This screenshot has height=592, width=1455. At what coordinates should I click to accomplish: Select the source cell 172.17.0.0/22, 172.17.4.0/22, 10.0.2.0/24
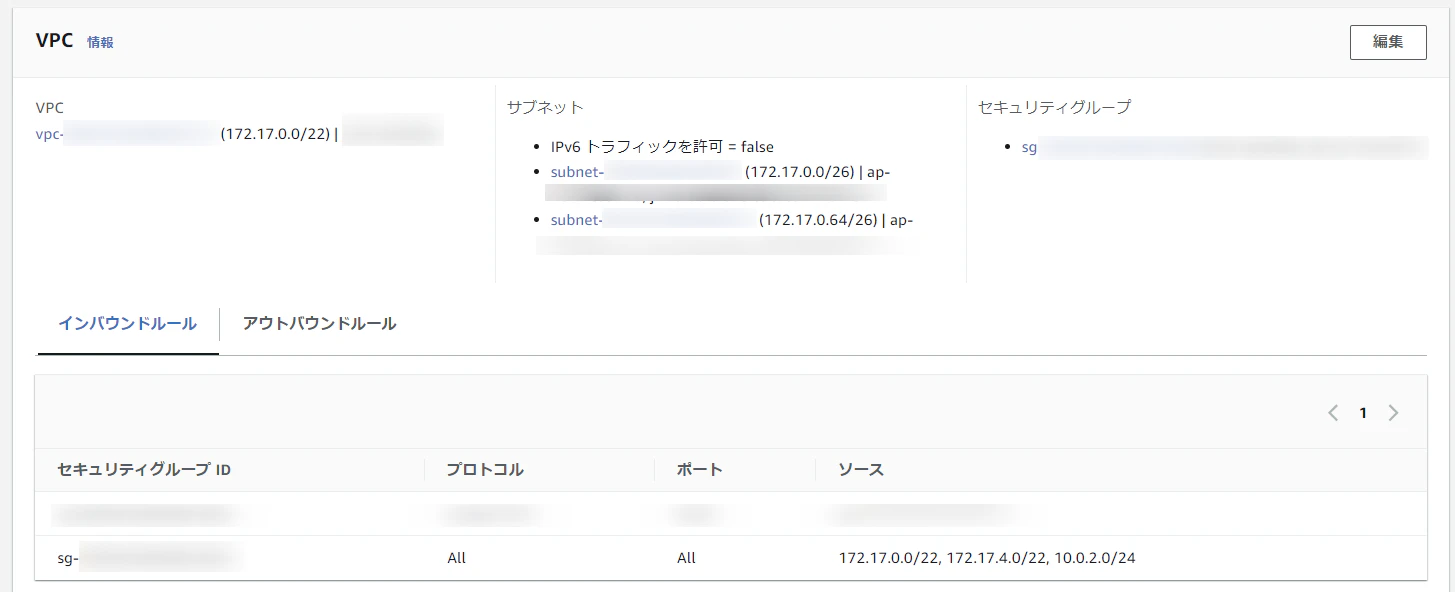coord(987,558)
